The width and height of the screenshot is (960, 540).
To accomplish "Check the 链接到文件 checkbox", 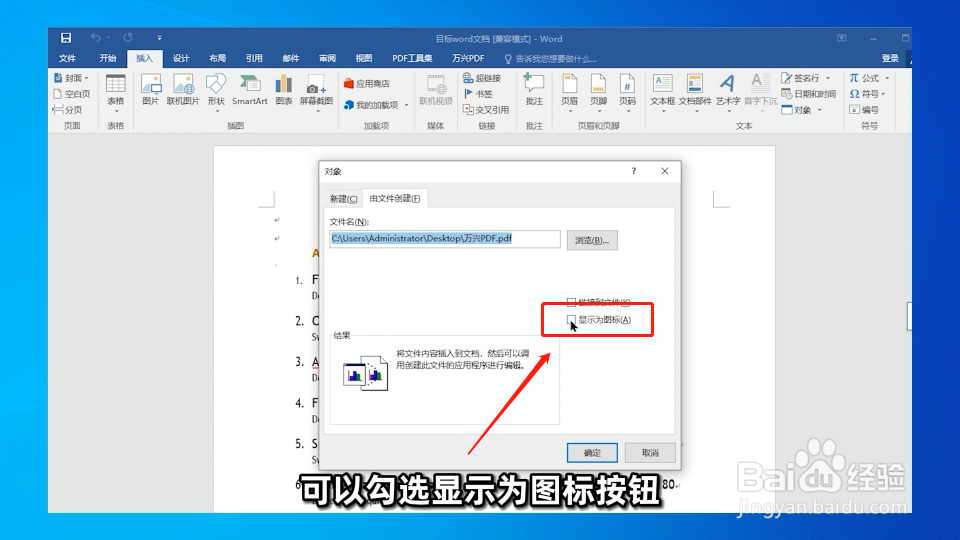I will click(571, 302).
